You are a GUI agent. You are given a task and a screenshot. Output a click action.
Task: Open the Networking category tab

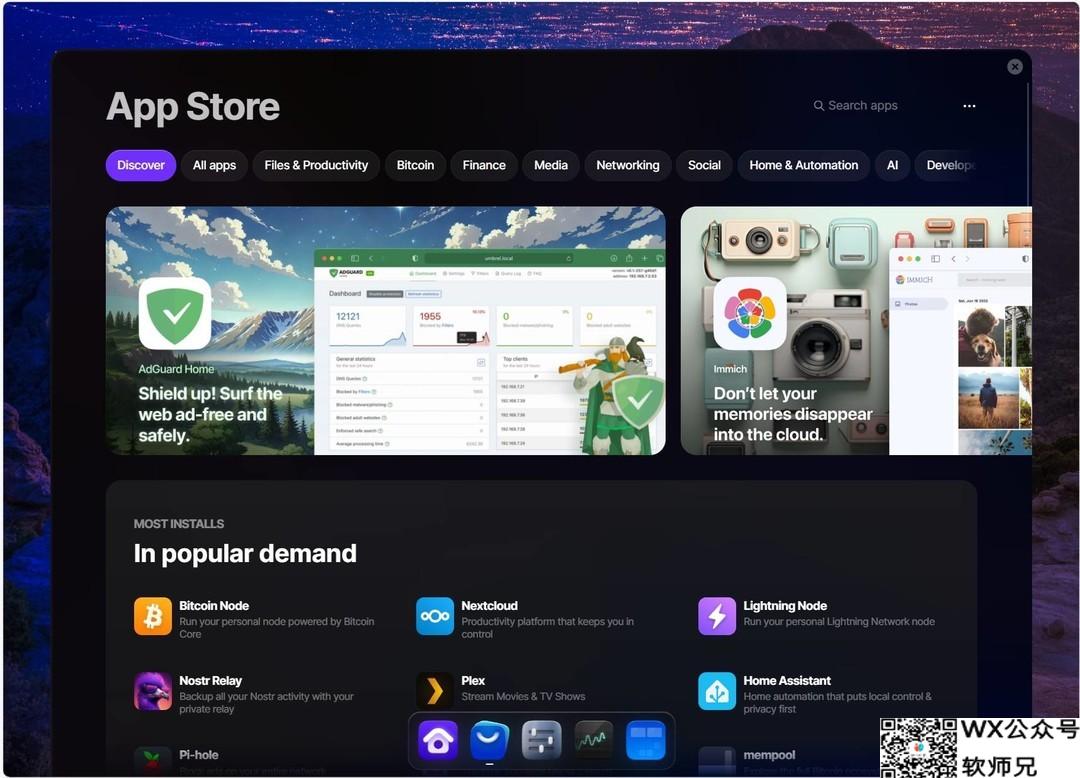[x=628, y=165]
